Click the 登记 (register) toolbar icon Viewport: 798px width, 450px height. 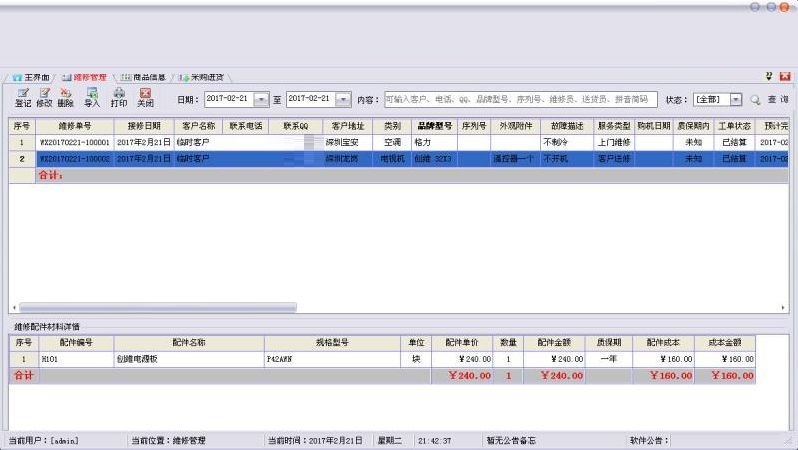(23, 97)
